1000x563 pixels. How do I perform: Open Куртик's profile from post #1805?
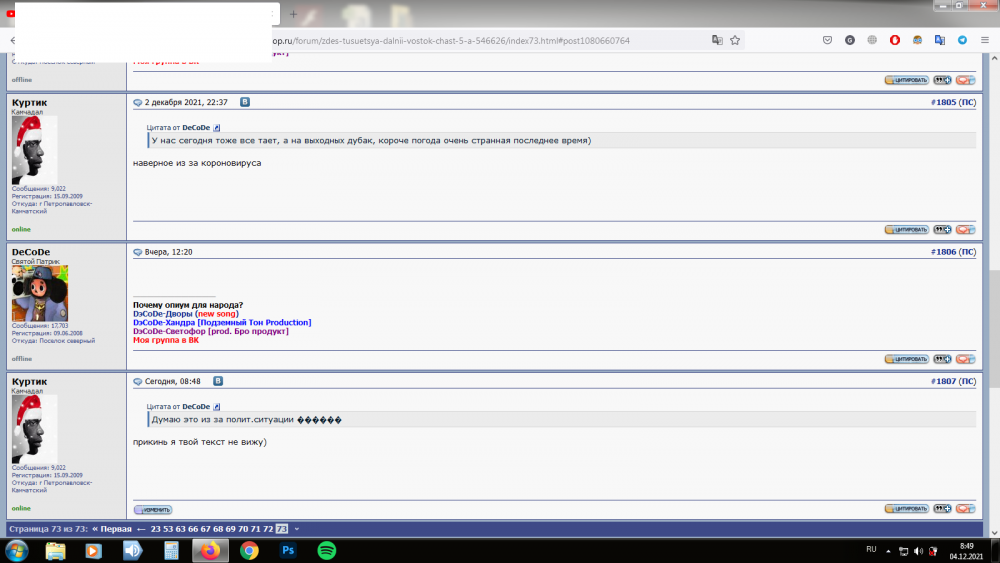click(x=29, y=102)
